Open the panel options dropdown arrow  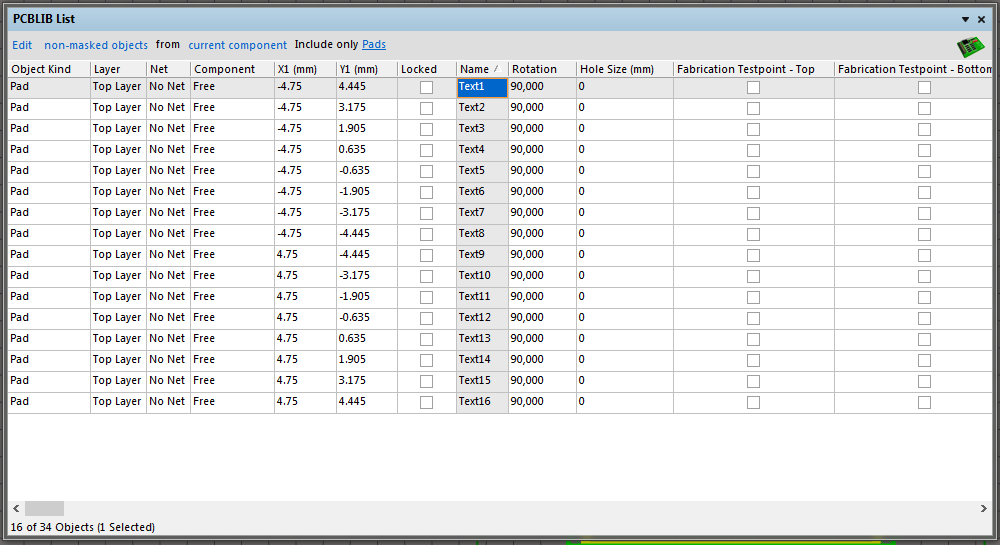966,19
